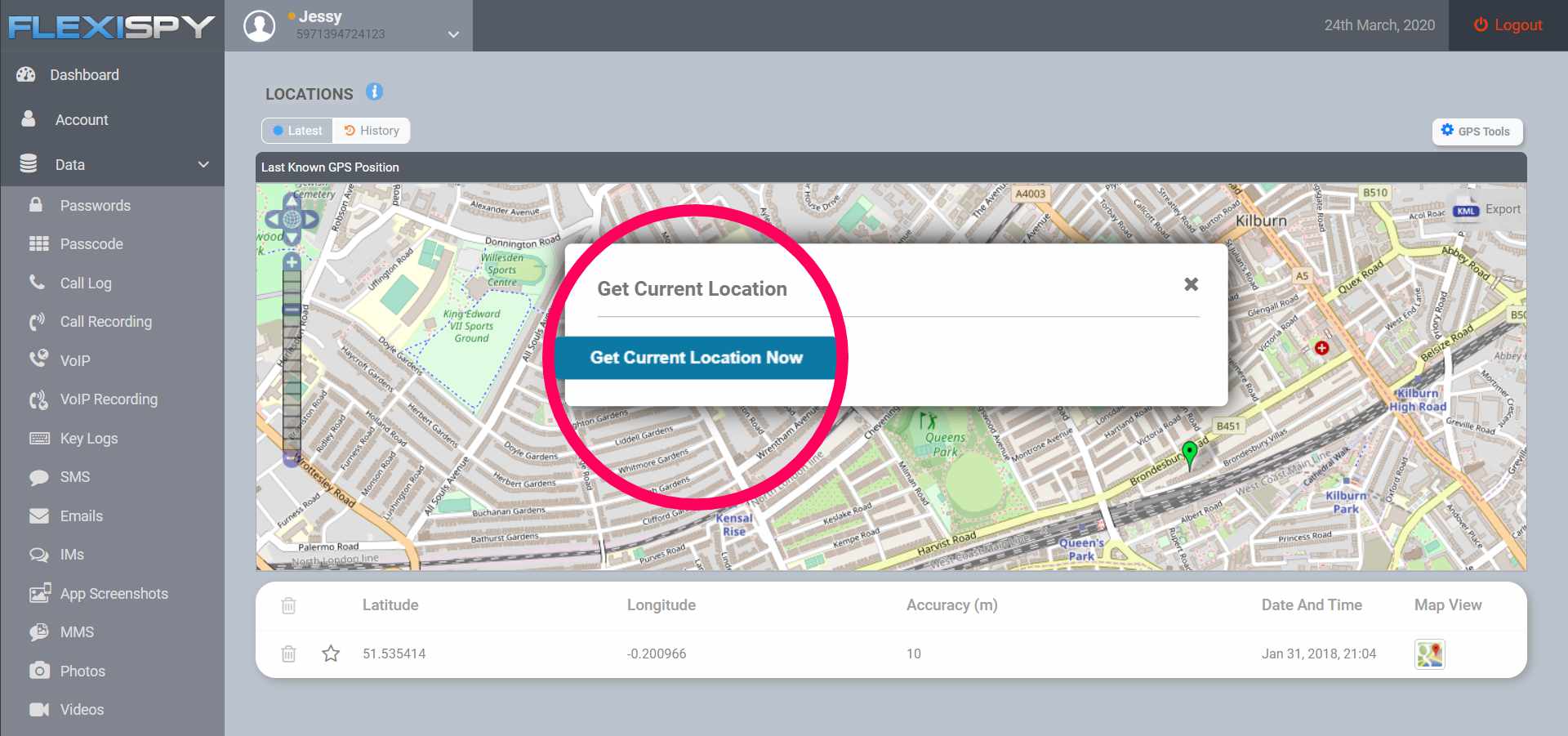Viewport: 1568px width, 736px height.
Task: Click the Map View column header
Action: (1448, 605)
